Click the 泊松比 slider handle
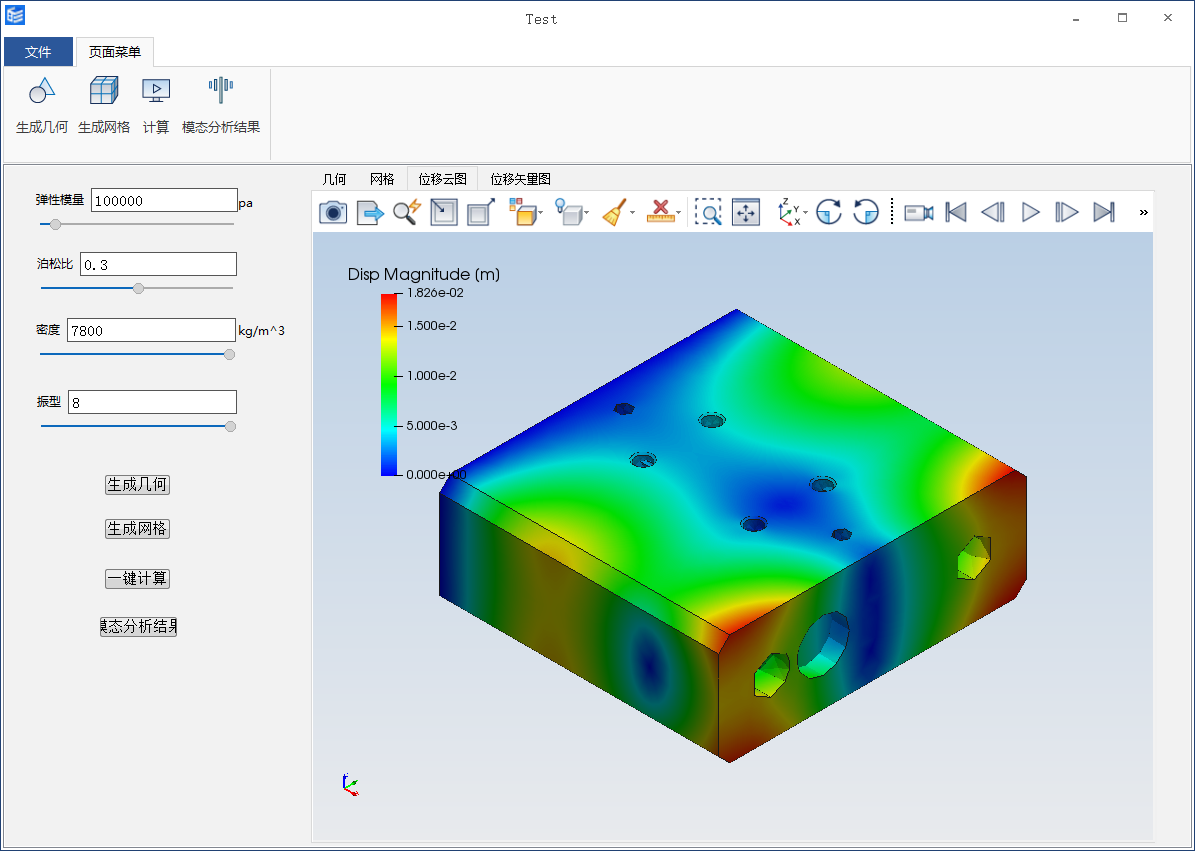Screen dimensions: 1195x851 [138, 288]
